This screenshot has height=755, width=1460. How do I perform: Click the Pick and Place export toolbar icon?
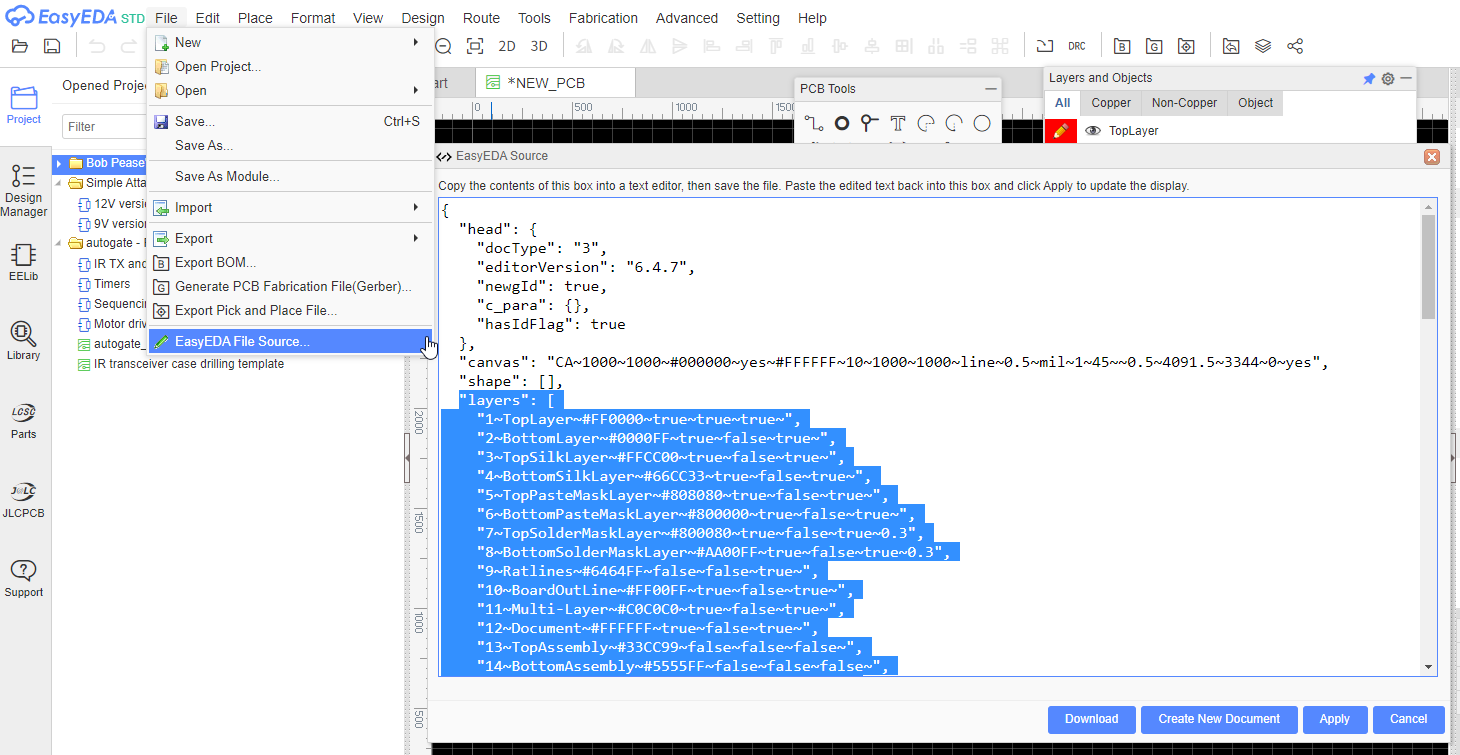pyautogui.click(x=1186, y=46)
